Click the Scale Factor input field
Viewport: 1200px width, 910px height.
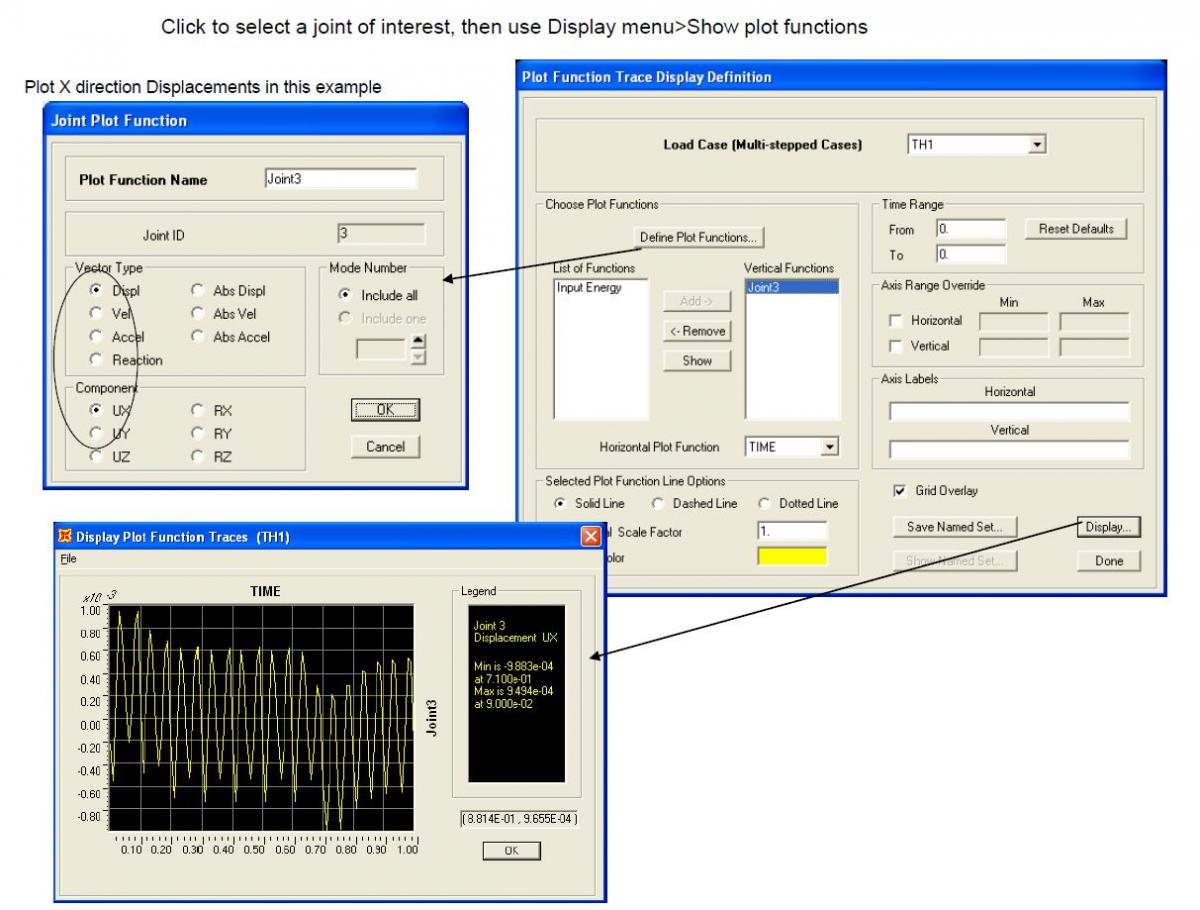(793, 532)
